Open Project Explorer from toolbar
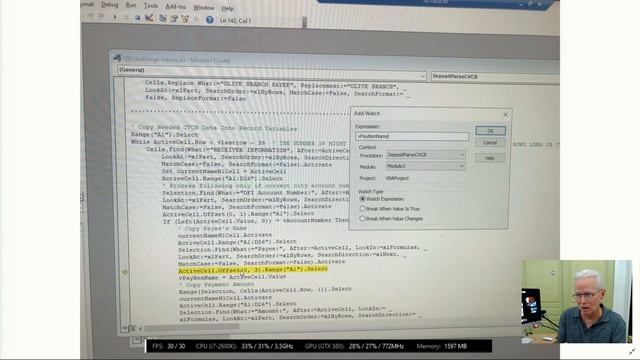Viewport: 640px width, 360px height. (x=163, y=18)
